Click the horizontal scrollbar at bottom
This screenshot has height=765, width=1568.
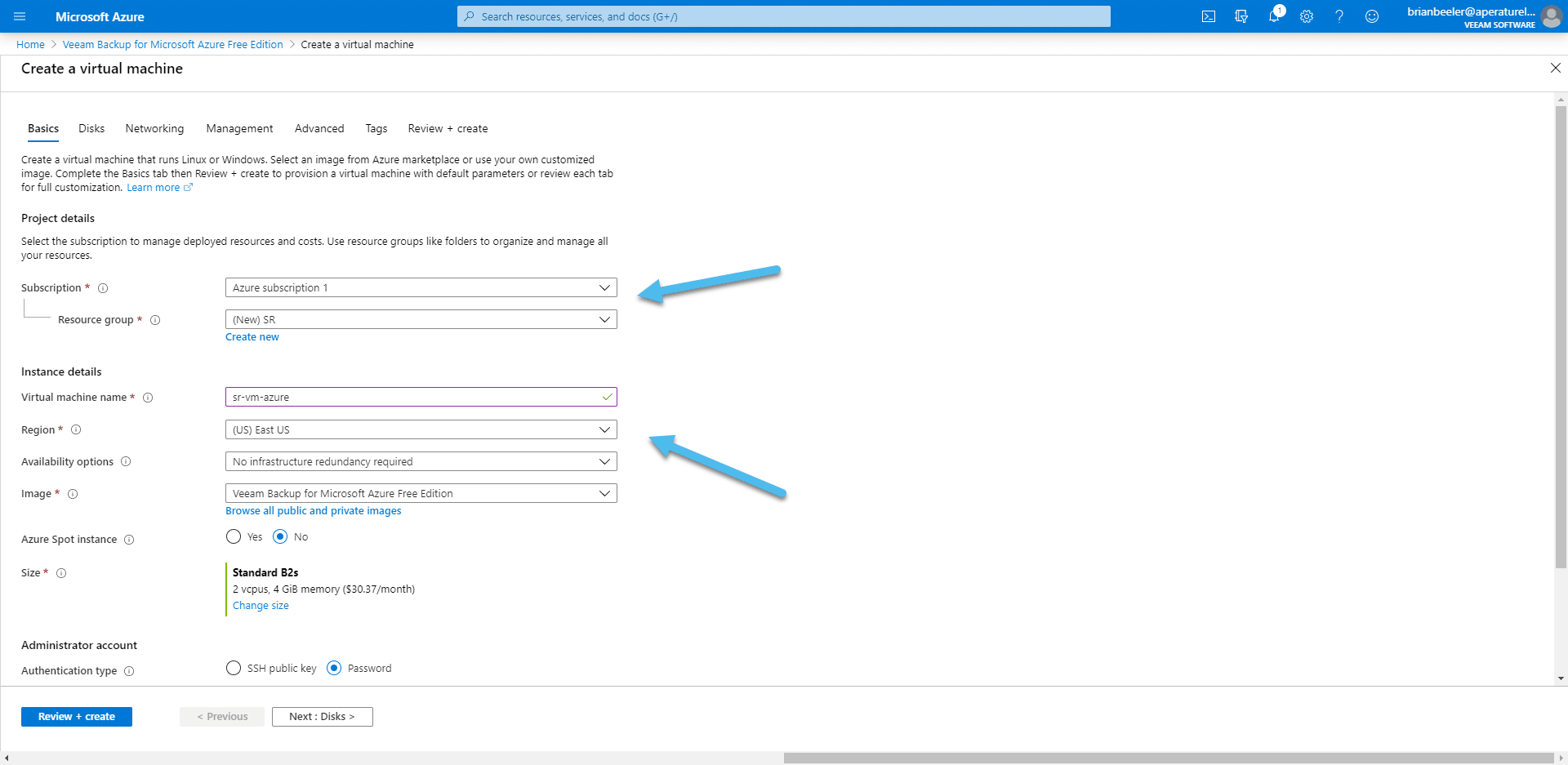pyautogui.click(x=1169, y=758)
